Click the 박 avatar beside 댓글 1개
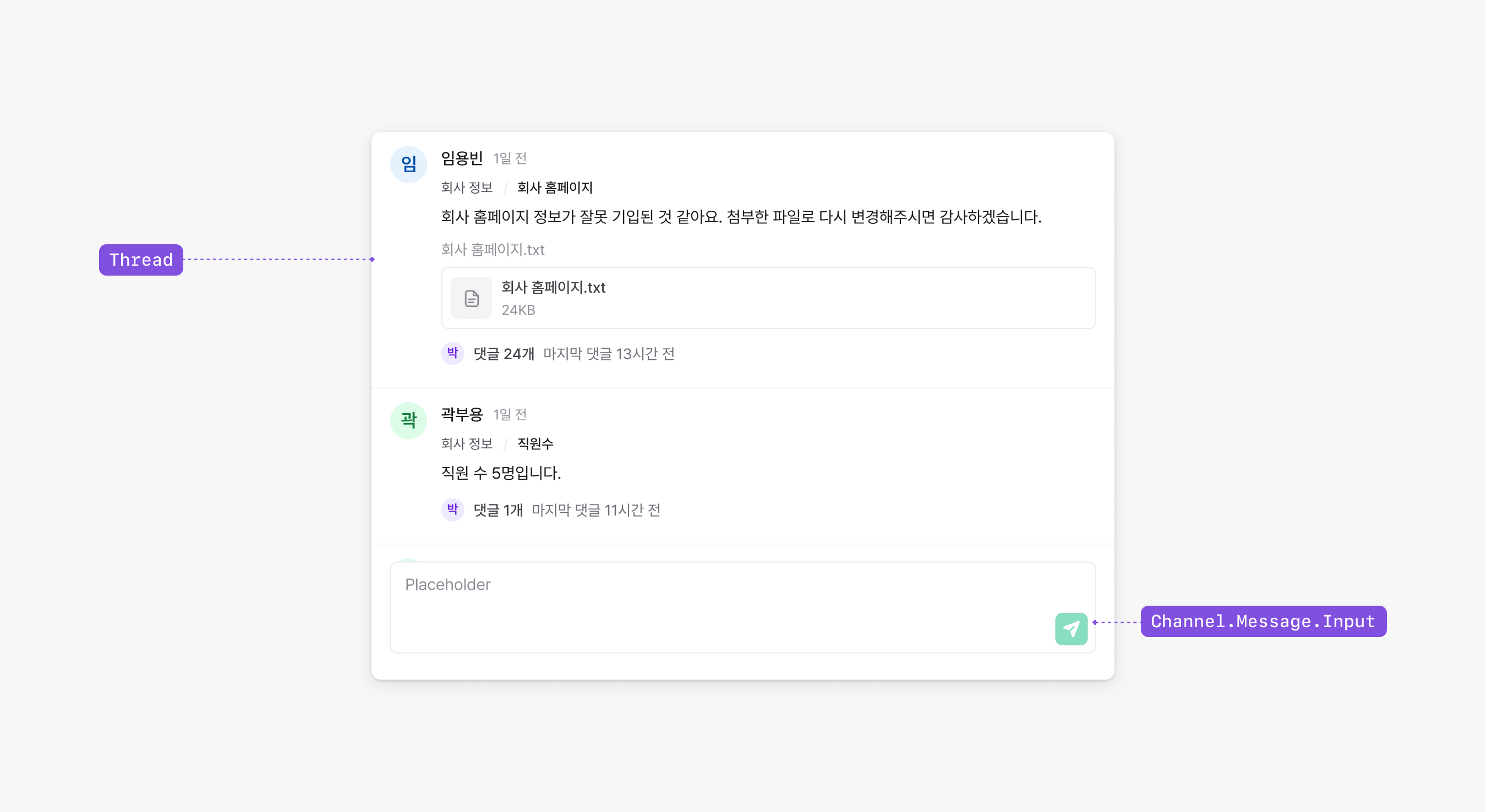The height and width of the screenshot is (812, 1486). pyautogui.click(x=452, y=509)
